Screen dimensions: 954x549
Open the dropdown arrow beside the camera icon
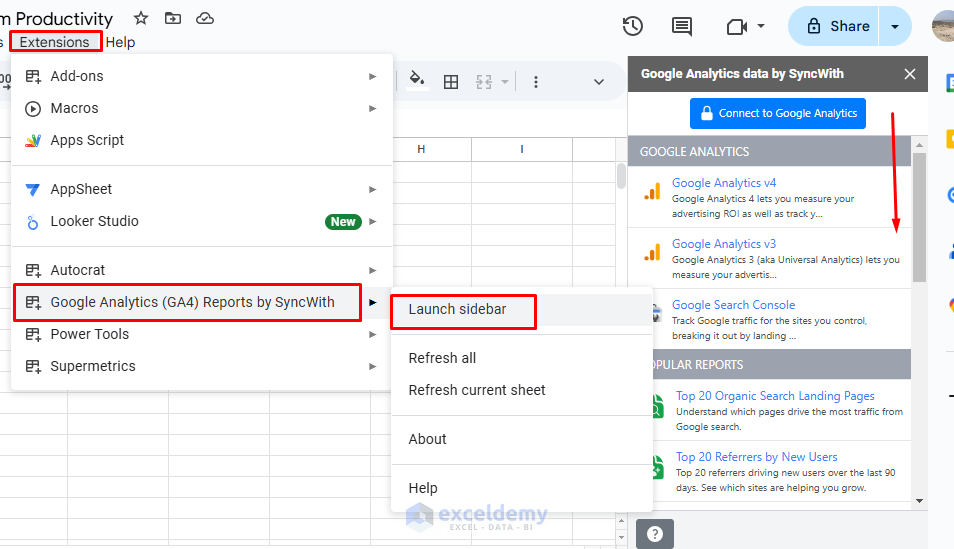(761, 26)
